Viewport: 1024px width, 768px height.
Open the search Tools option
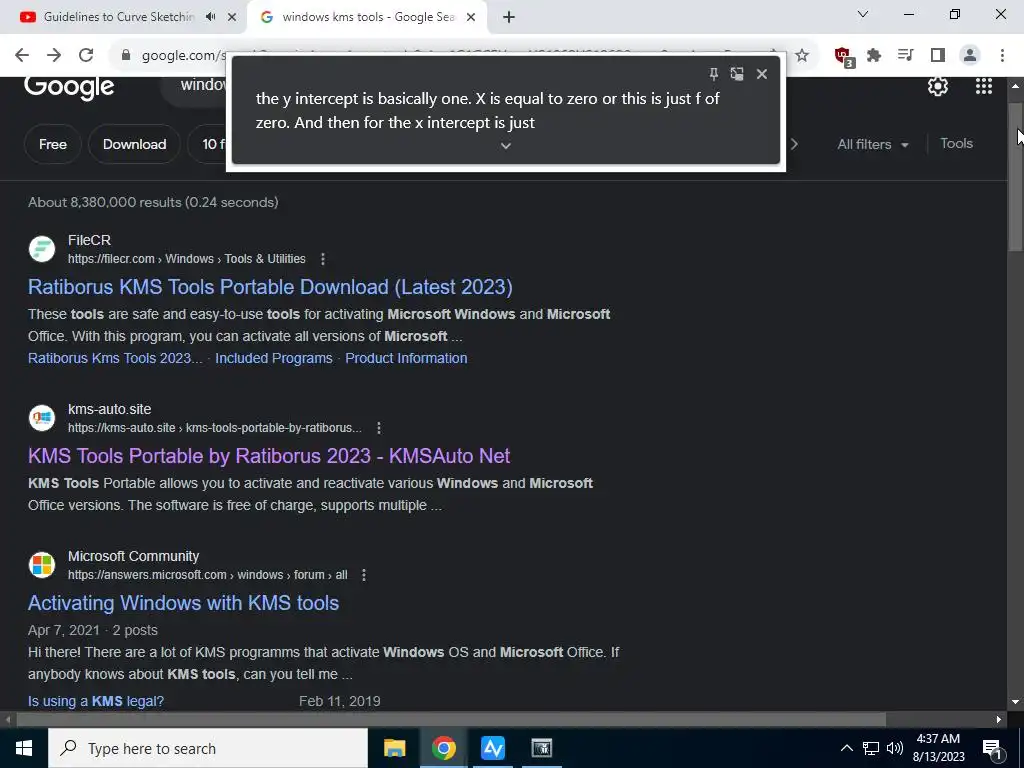[956, 144]
